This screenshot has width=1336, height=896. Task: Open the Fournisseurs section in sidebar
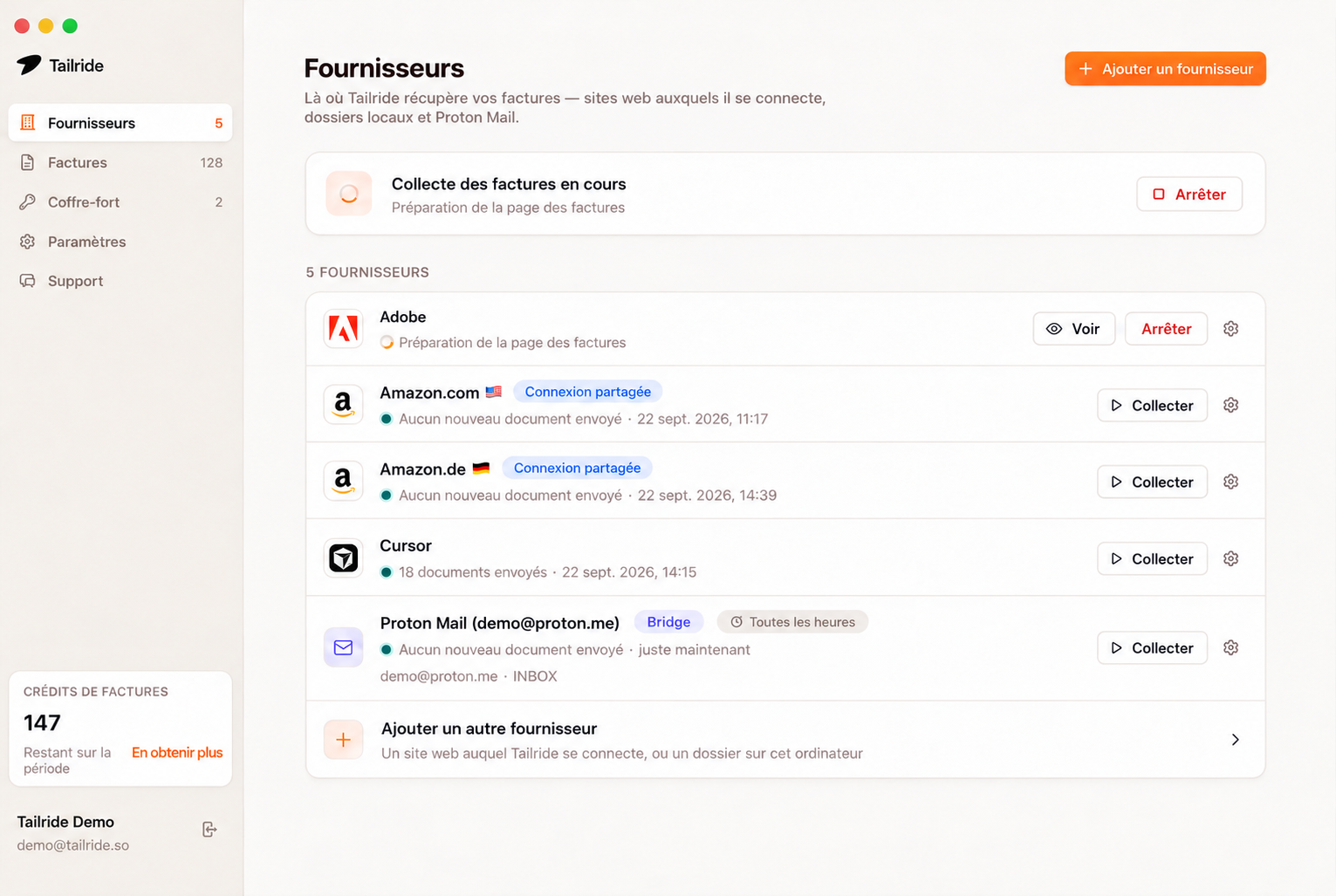click(120, 123)
